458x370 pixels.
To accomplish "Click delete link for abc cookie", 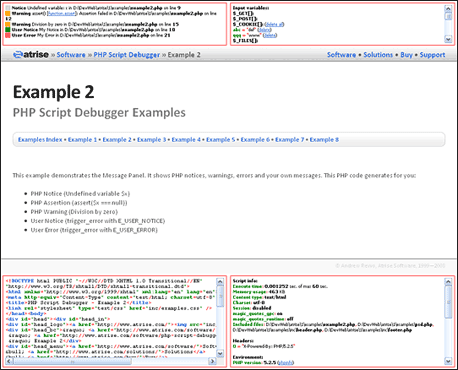I will 264,30.
